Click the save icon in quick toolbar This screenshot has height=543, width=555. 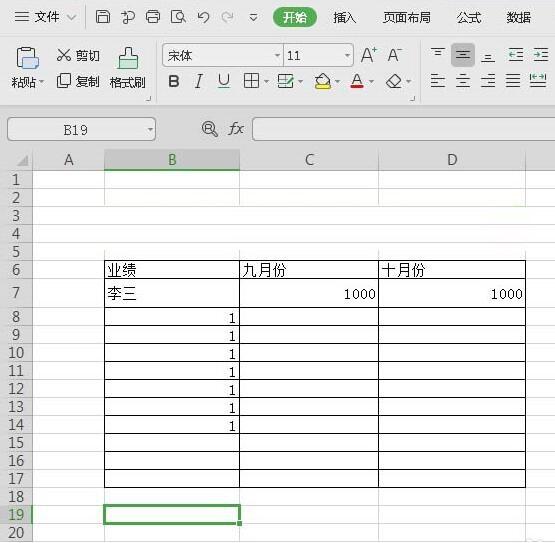[x=103, y=17]
